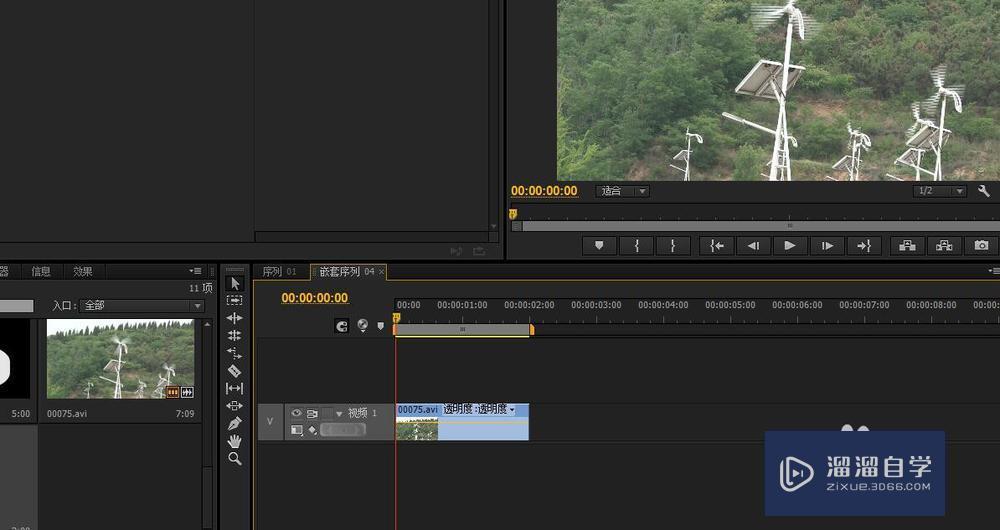Pick the Hand tool
Image resolution: width=1000 pixels, height=530 pixels.
point(235,441)
